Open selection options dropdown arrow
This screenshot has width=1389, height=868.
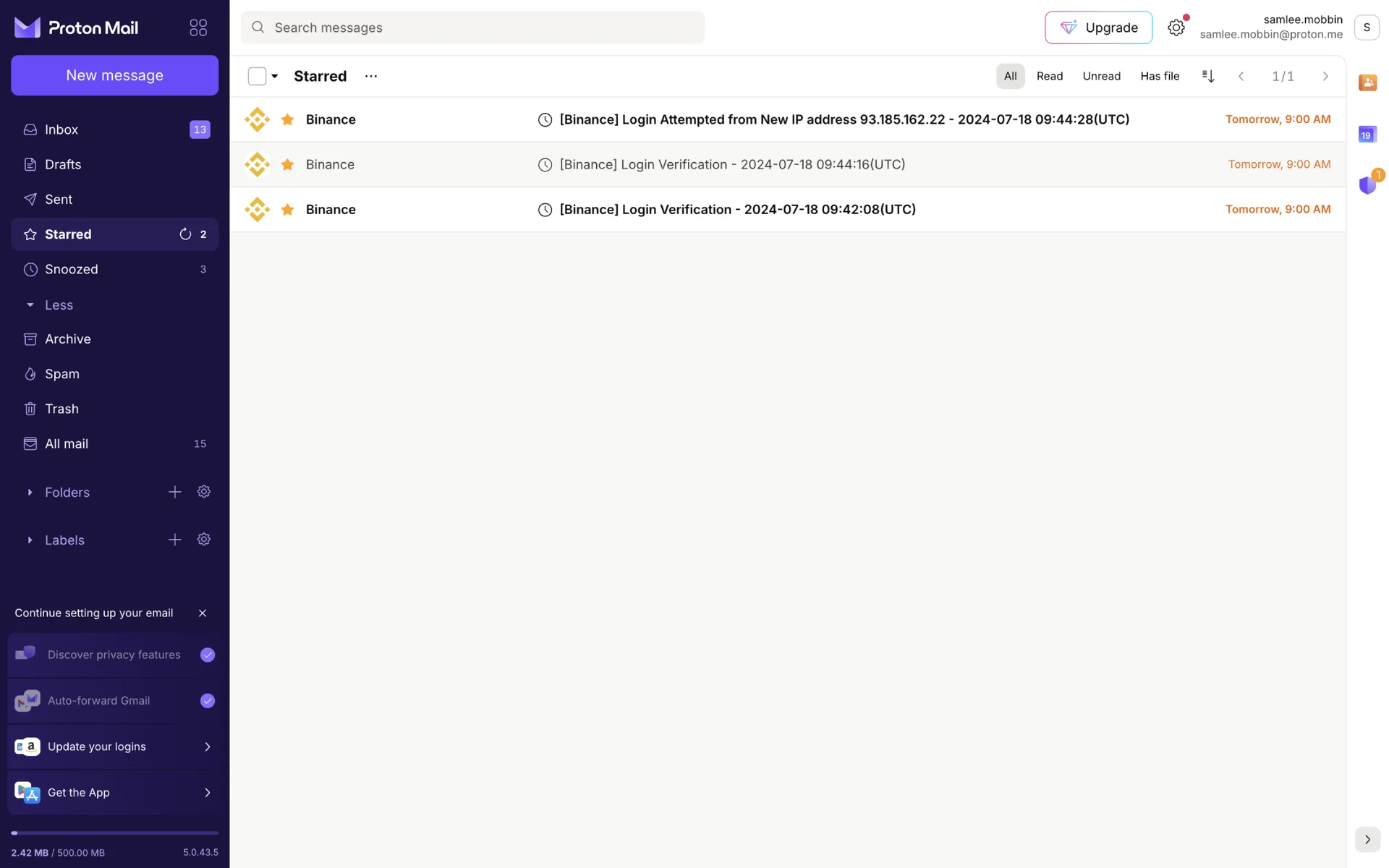[275, 76]
